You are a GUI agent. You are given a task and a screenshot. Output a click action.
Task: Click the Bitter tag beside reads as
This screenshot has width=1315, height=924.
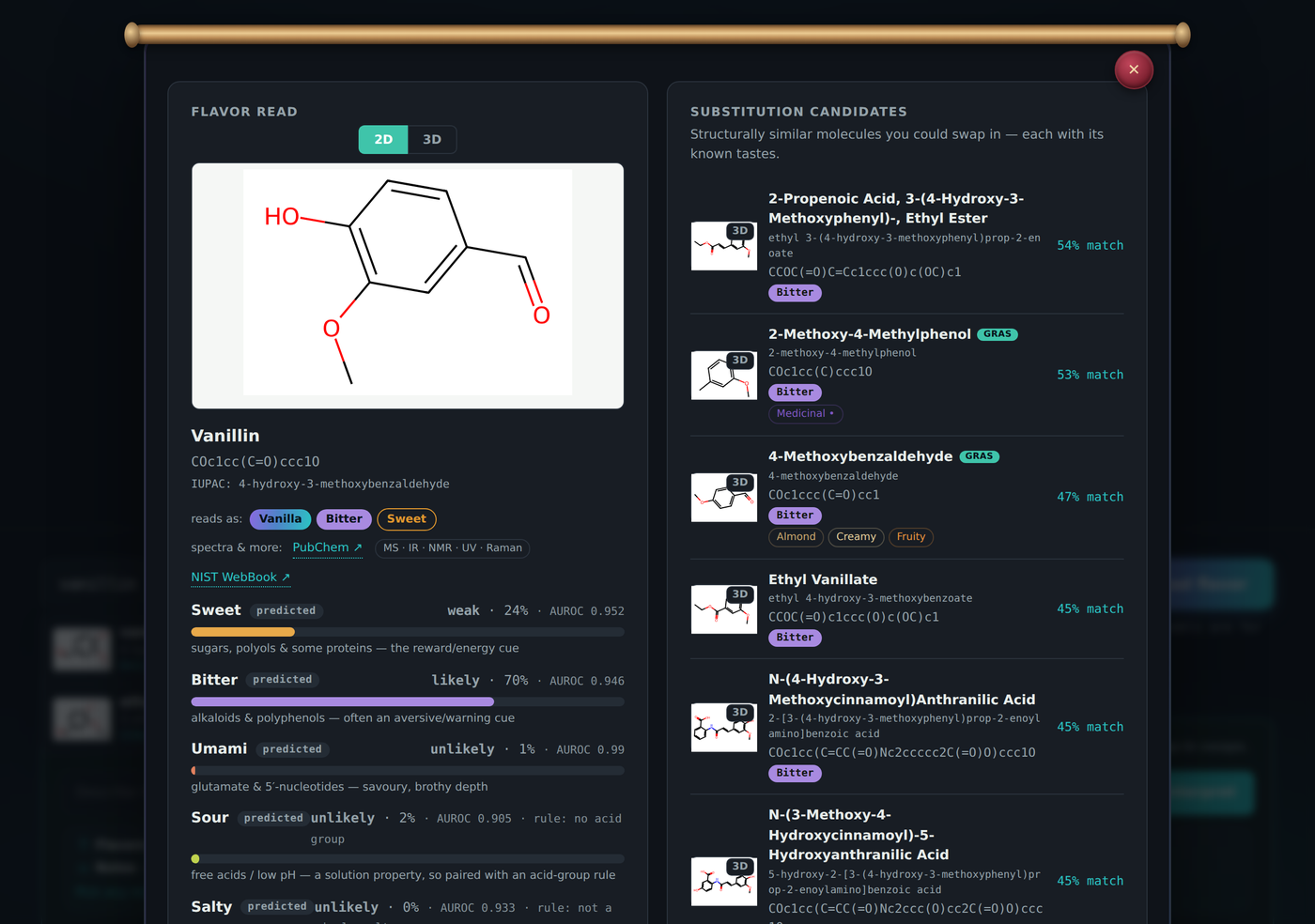click(344, 519)
